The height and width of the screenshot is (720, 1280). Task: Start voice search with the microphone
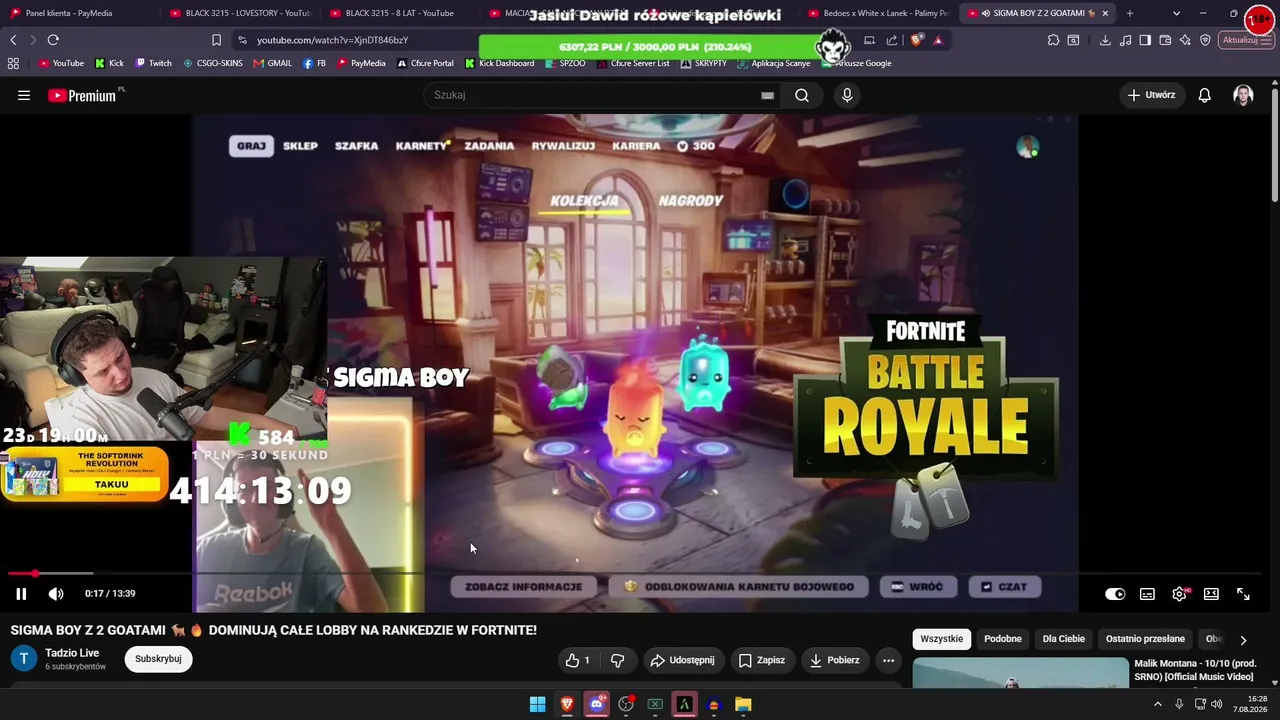(x=847, y=95)
